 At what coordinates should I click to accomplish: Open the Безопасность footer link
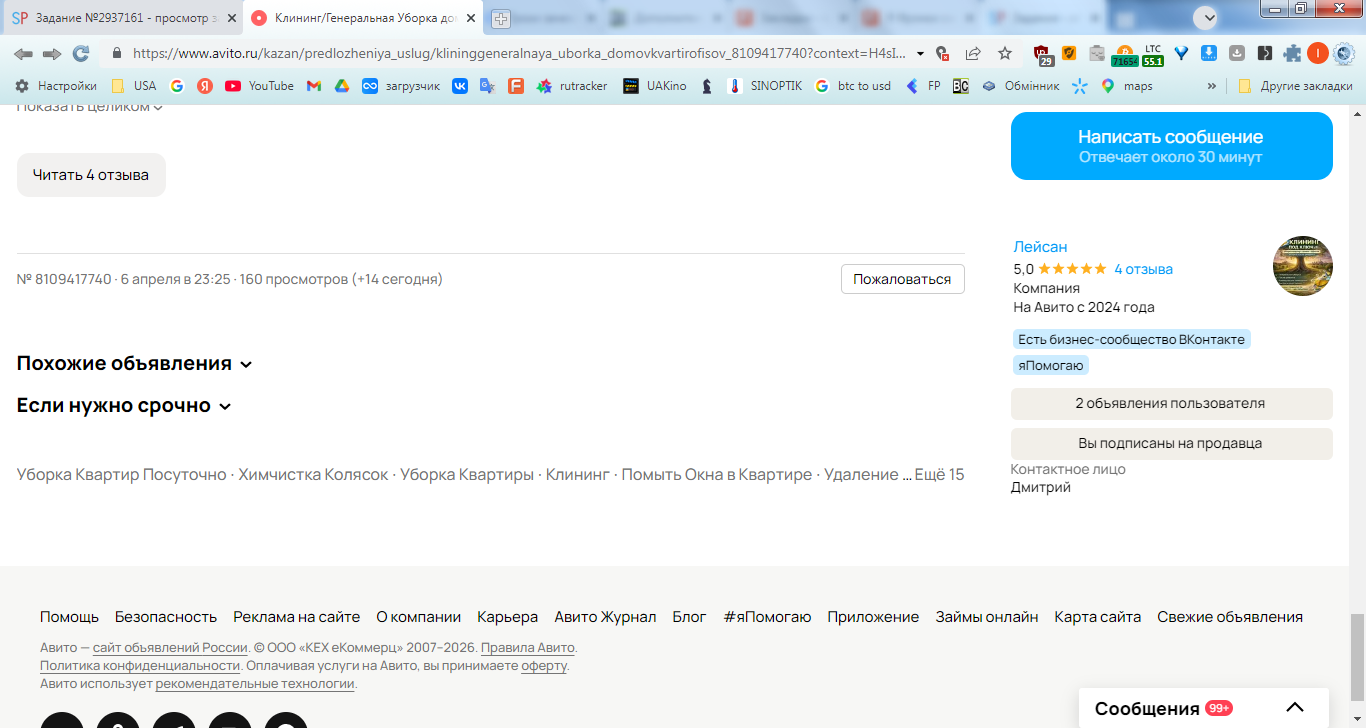pos(166,617)
